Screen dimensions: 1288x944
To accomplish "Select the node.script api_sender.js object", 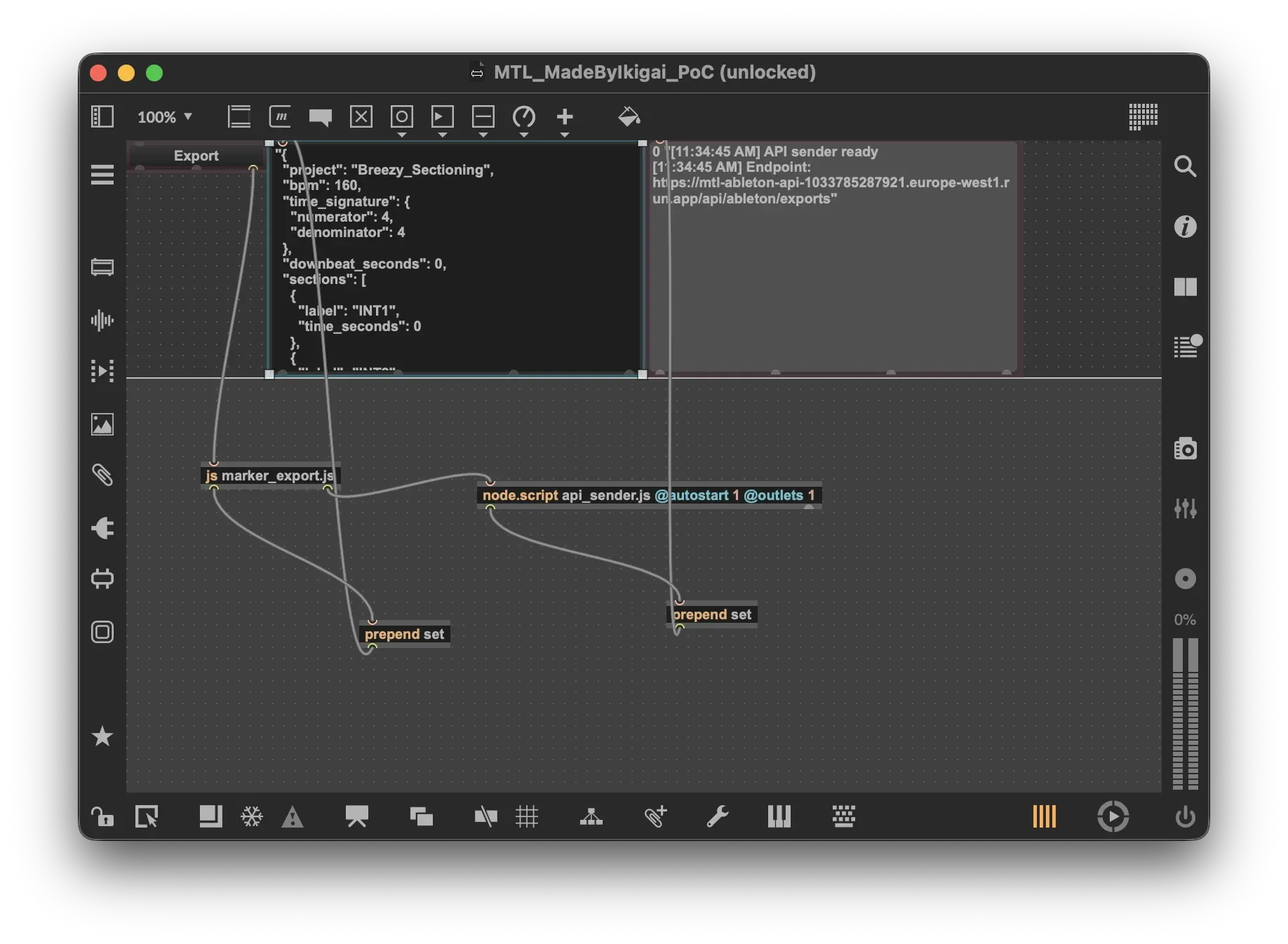I will tap(650, 495).
